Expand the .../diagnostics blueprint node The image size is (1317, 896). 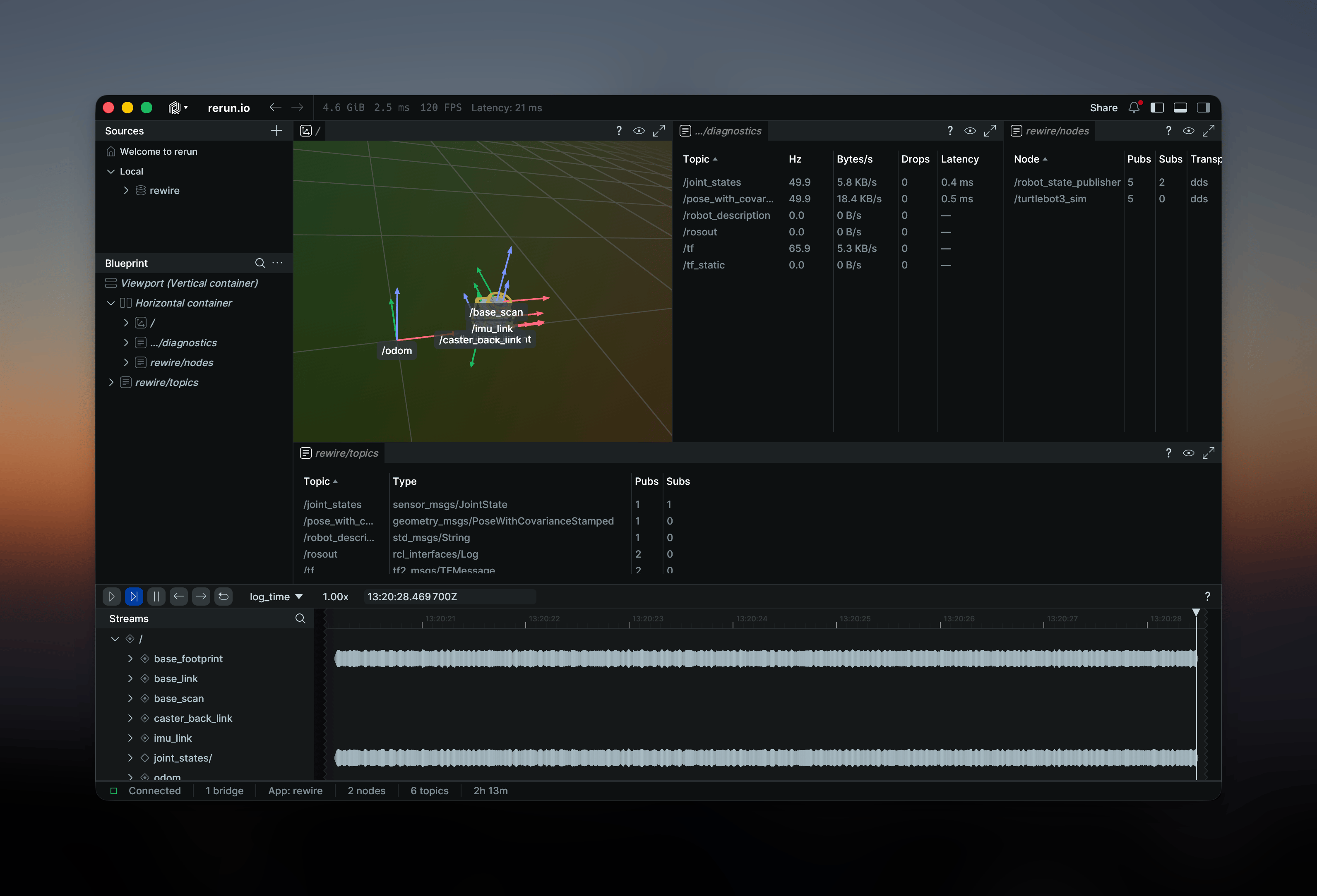click(126, 343)
